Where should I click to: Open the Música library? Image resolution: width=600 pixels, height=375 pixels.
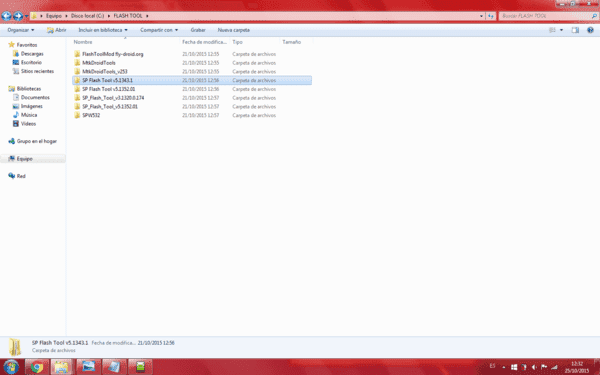tap(29, 115)
